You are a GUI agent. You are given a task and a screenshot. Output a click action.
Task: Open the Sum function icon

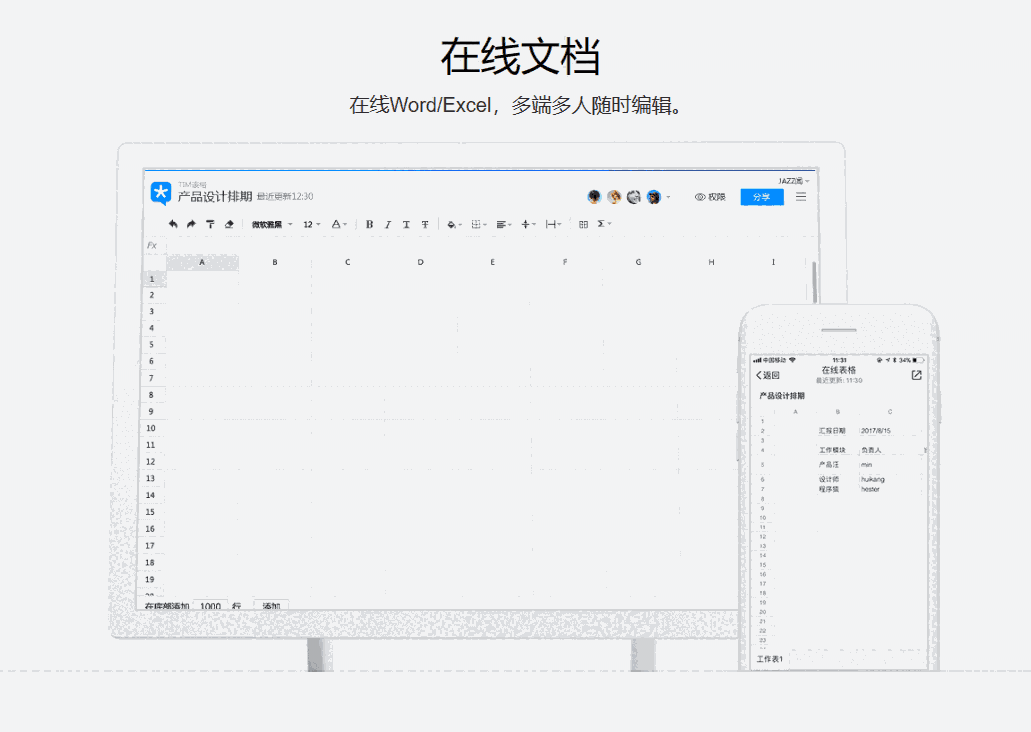599,224
